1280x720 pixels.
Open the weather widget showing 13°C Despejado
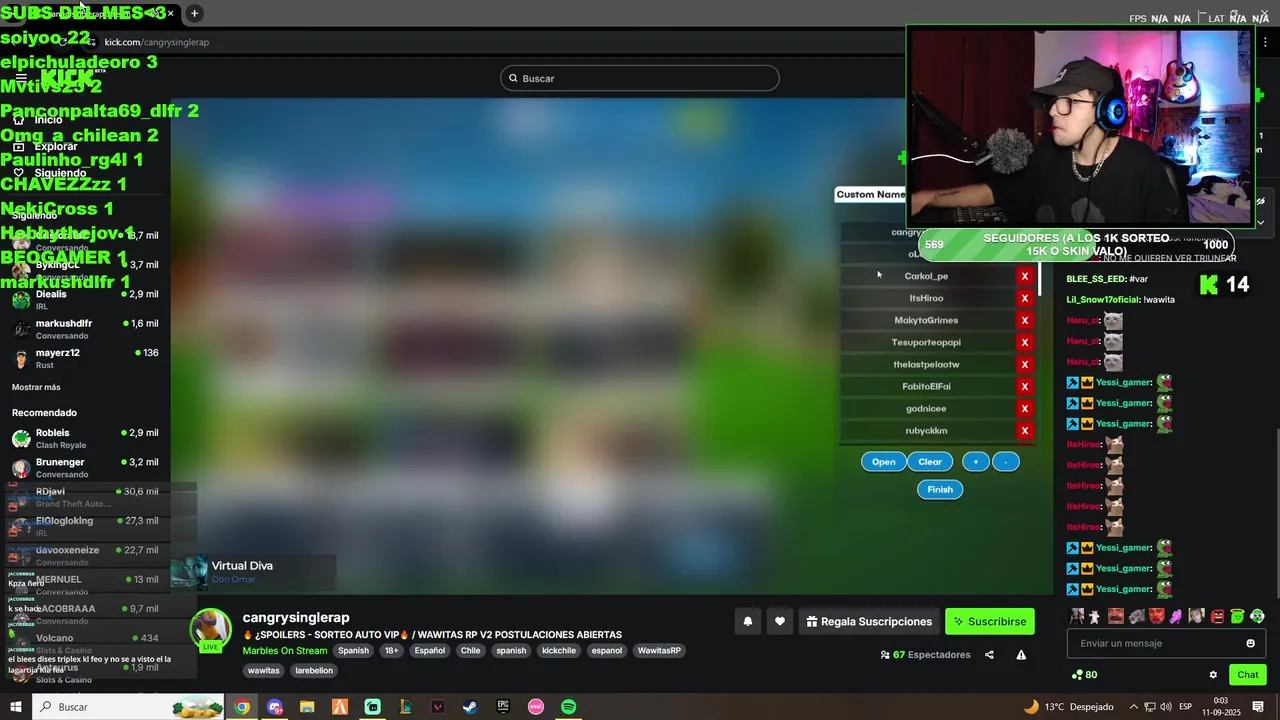click(x=1070, y=707)
